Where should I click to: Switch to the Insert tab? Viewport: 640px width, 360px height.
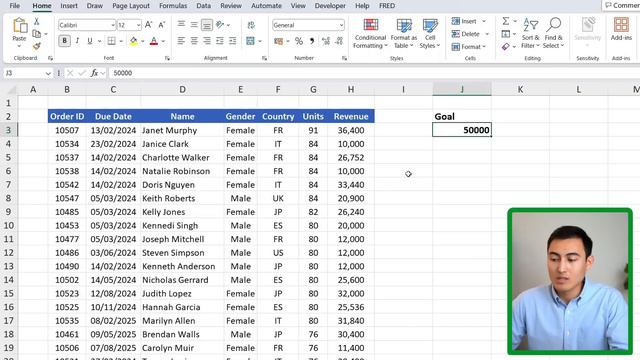69,6
